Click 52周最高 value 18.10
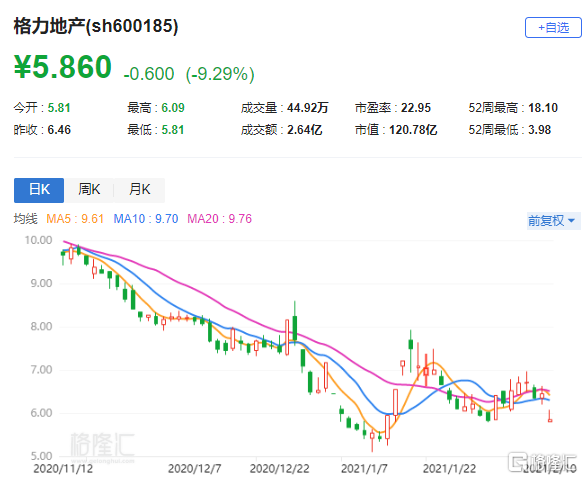The height and width of the screenshot is (479, 583). point(543,108)
